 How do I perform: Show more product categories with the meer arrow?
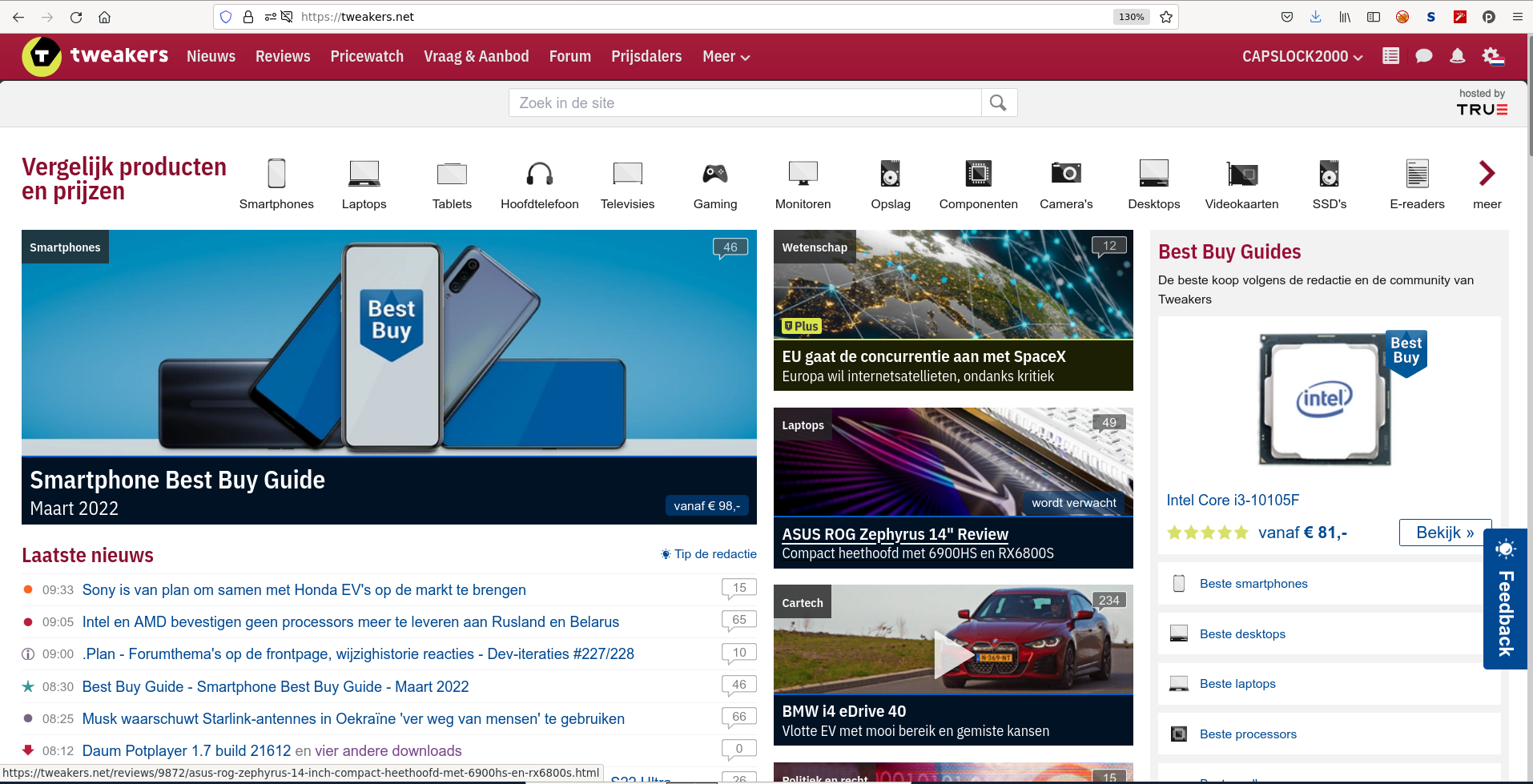point(1487,173)
